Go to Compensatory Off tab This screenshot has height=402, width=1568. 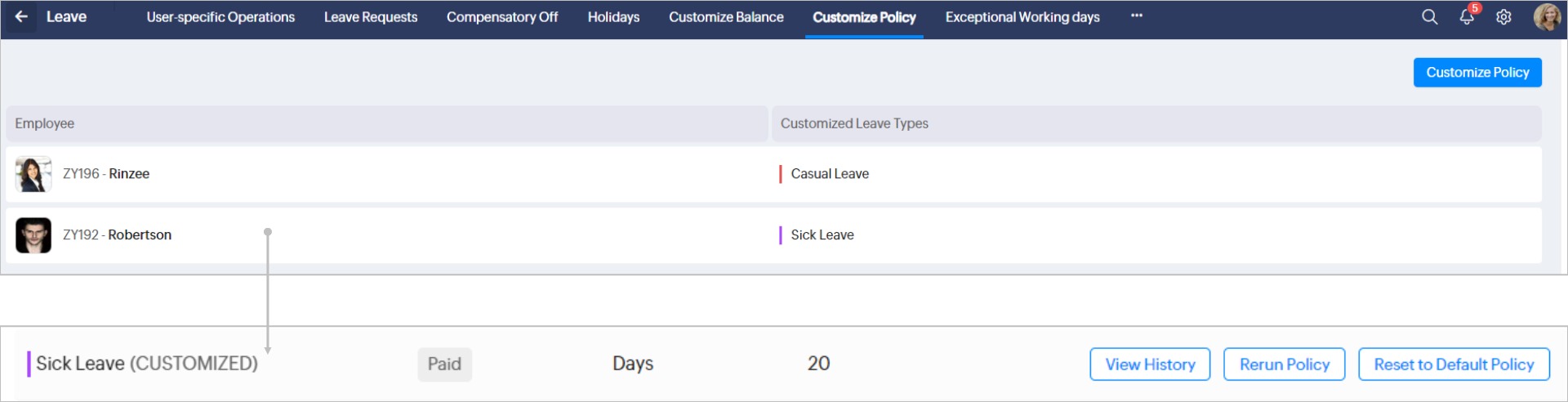(x=502, y=17)
